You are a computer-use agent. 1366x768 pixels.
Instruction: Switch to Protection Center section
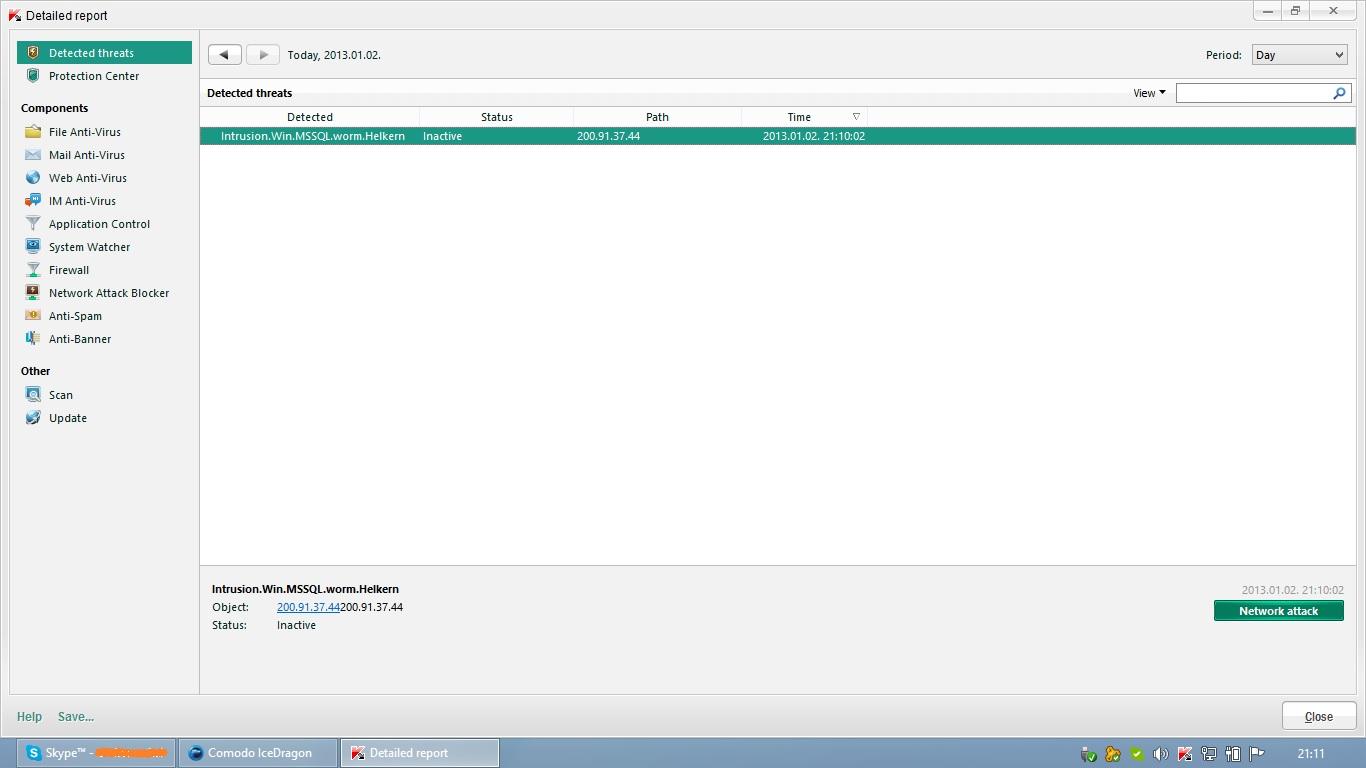94,76
